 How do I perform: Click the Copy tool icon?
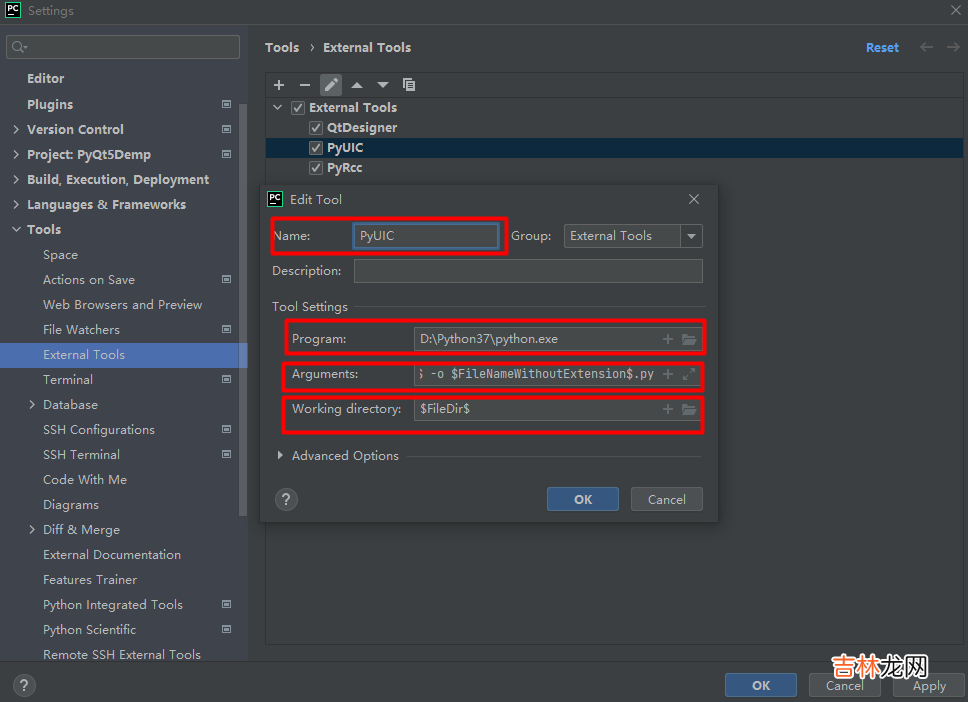tap(409, 85)
